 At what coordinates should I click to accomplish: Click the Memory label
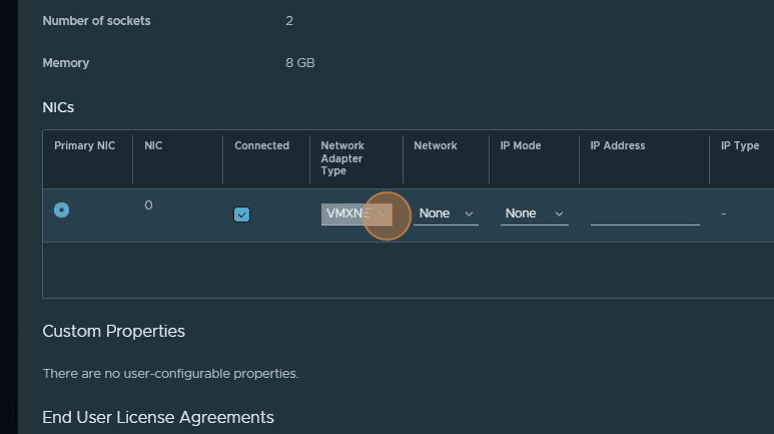coord(66,63)
